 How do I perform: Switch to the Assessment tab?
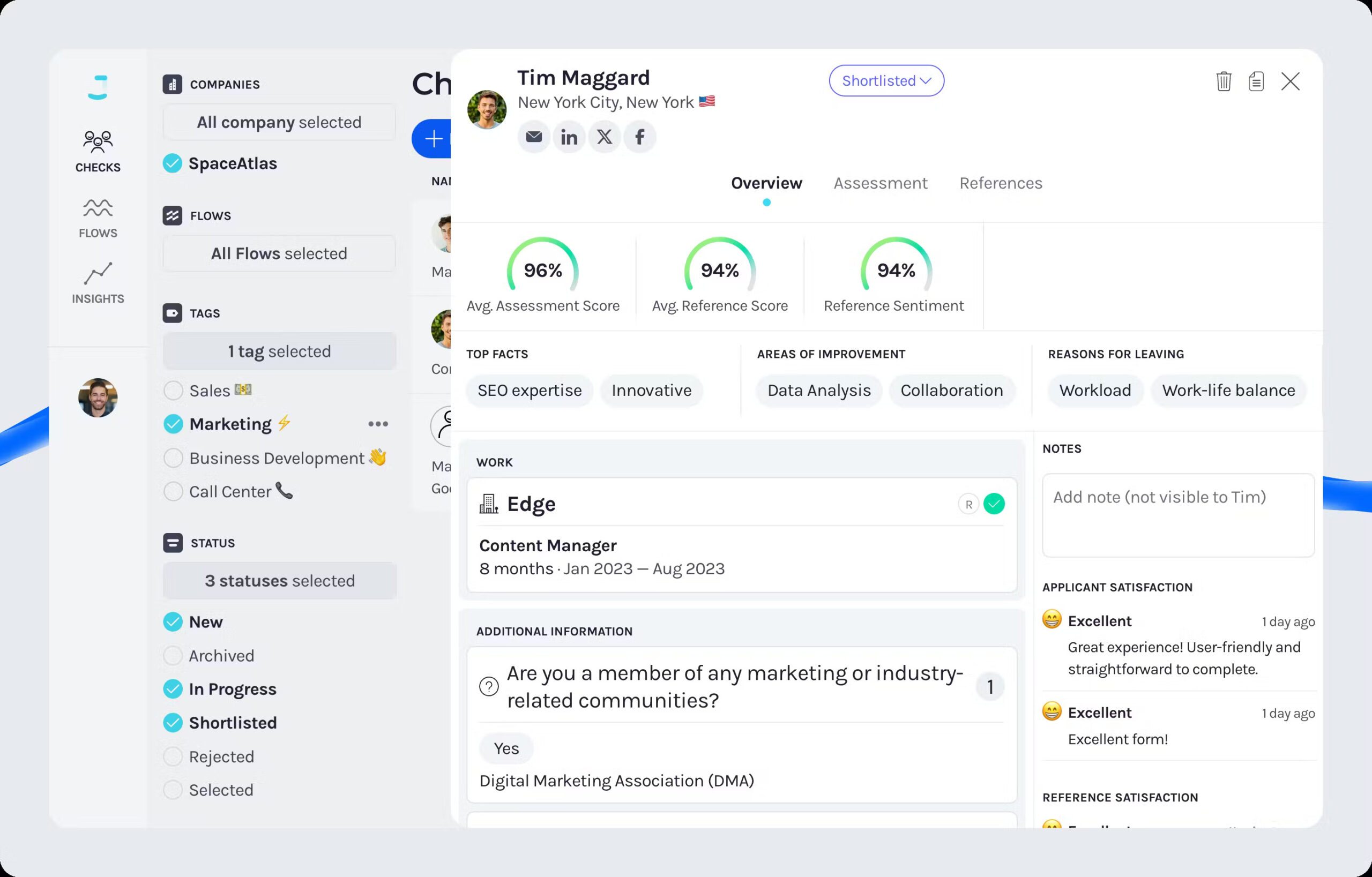point(881,183)
